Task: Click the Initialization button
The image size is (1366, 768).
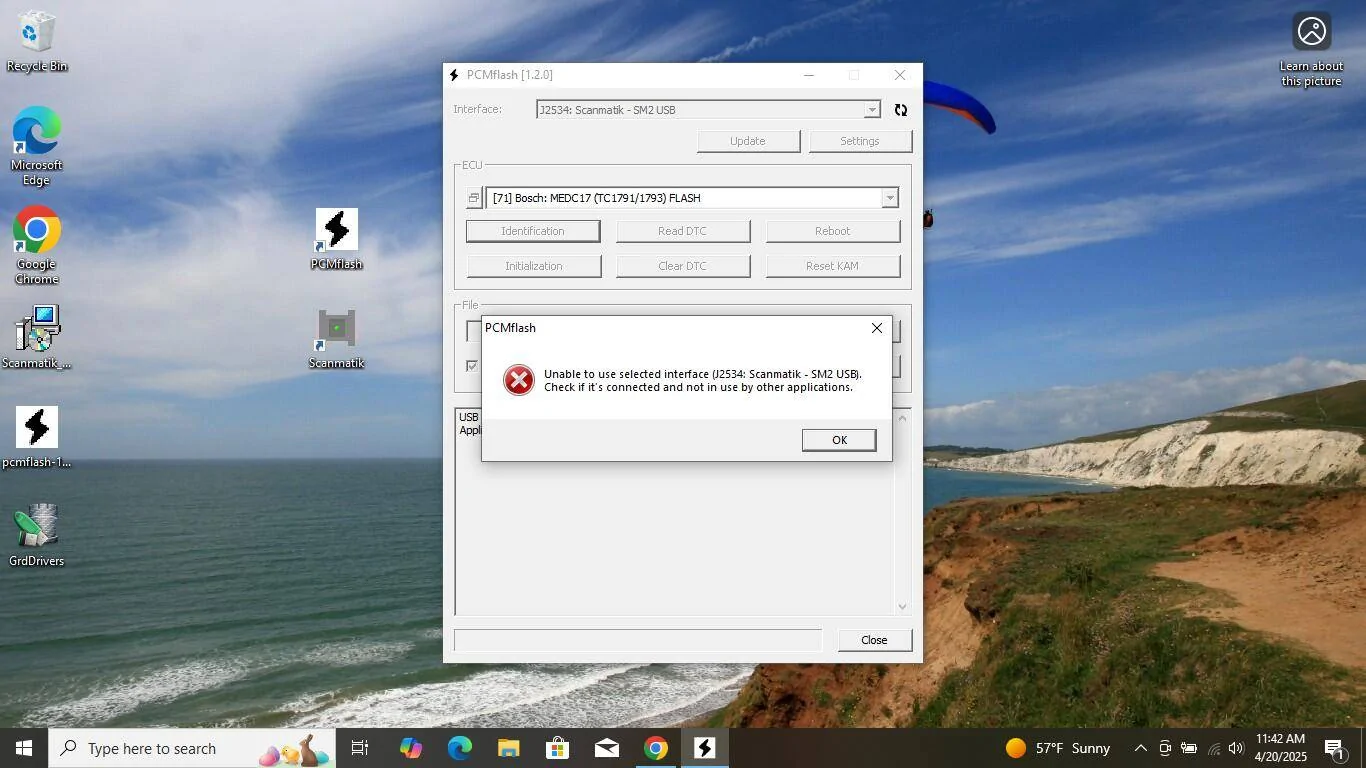Action: pyautogui.click(x=533, y=266)
